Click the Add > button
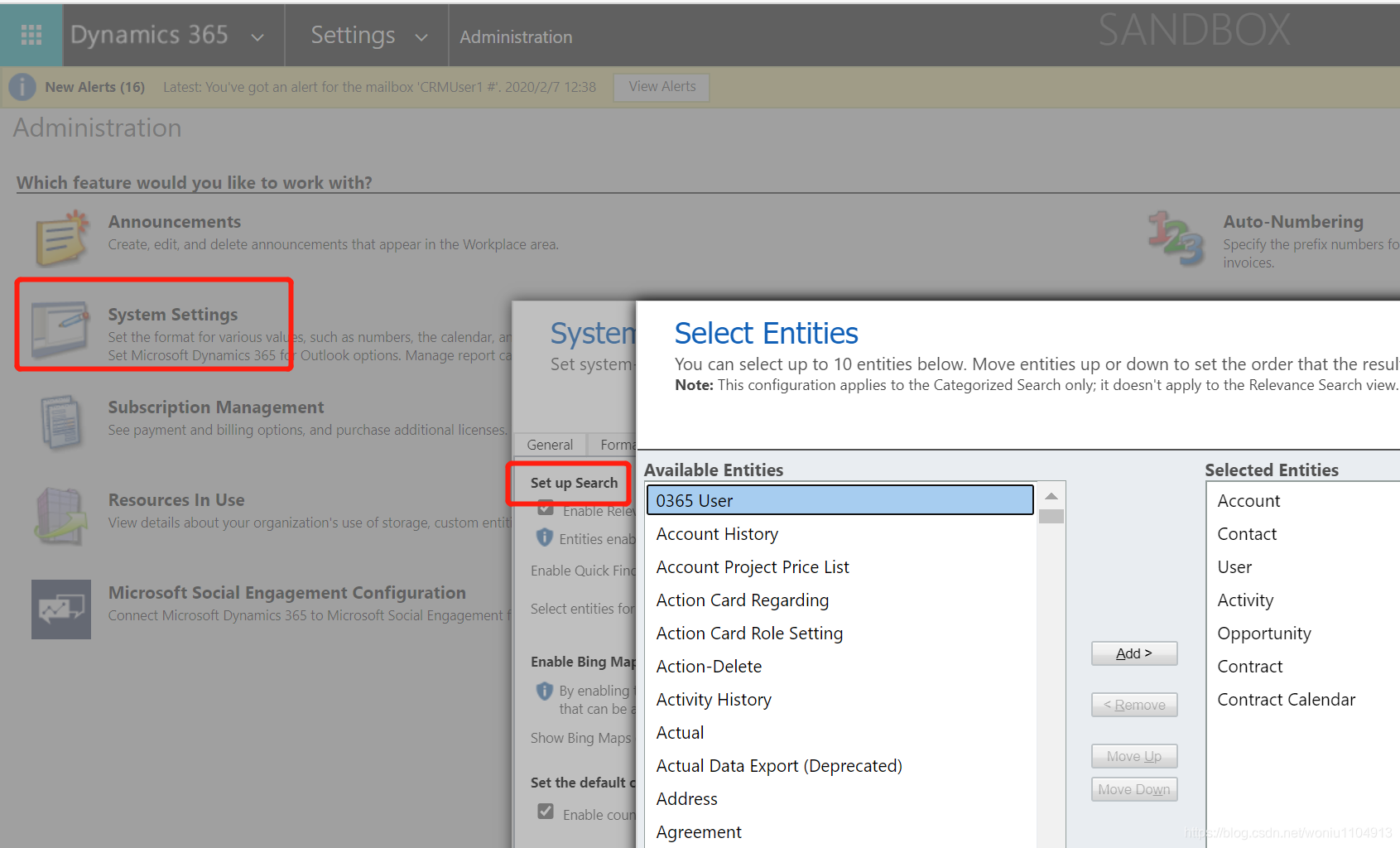 tap(1134, 653)
